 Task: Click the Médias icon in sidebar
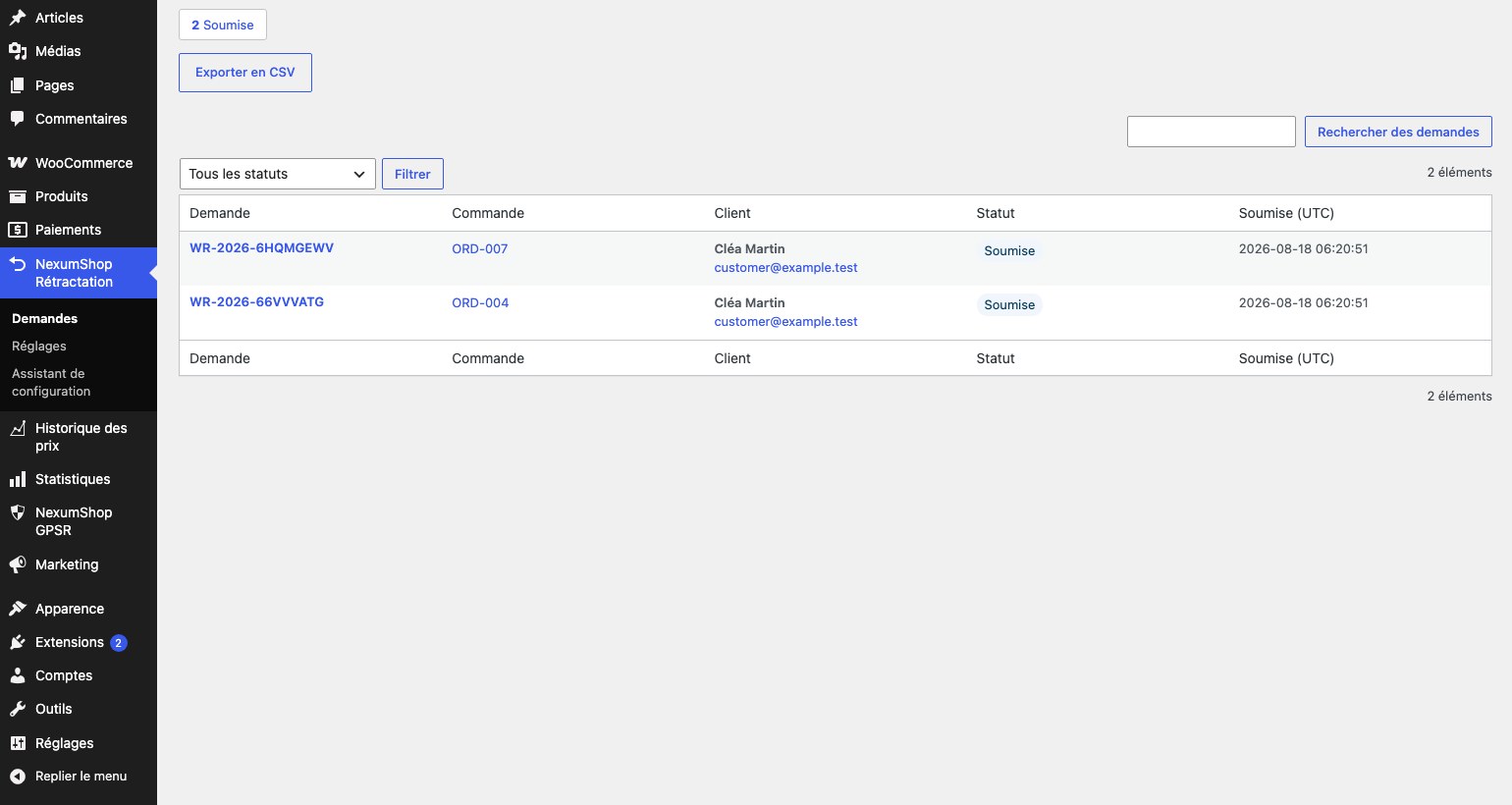(x=18, y=51)
